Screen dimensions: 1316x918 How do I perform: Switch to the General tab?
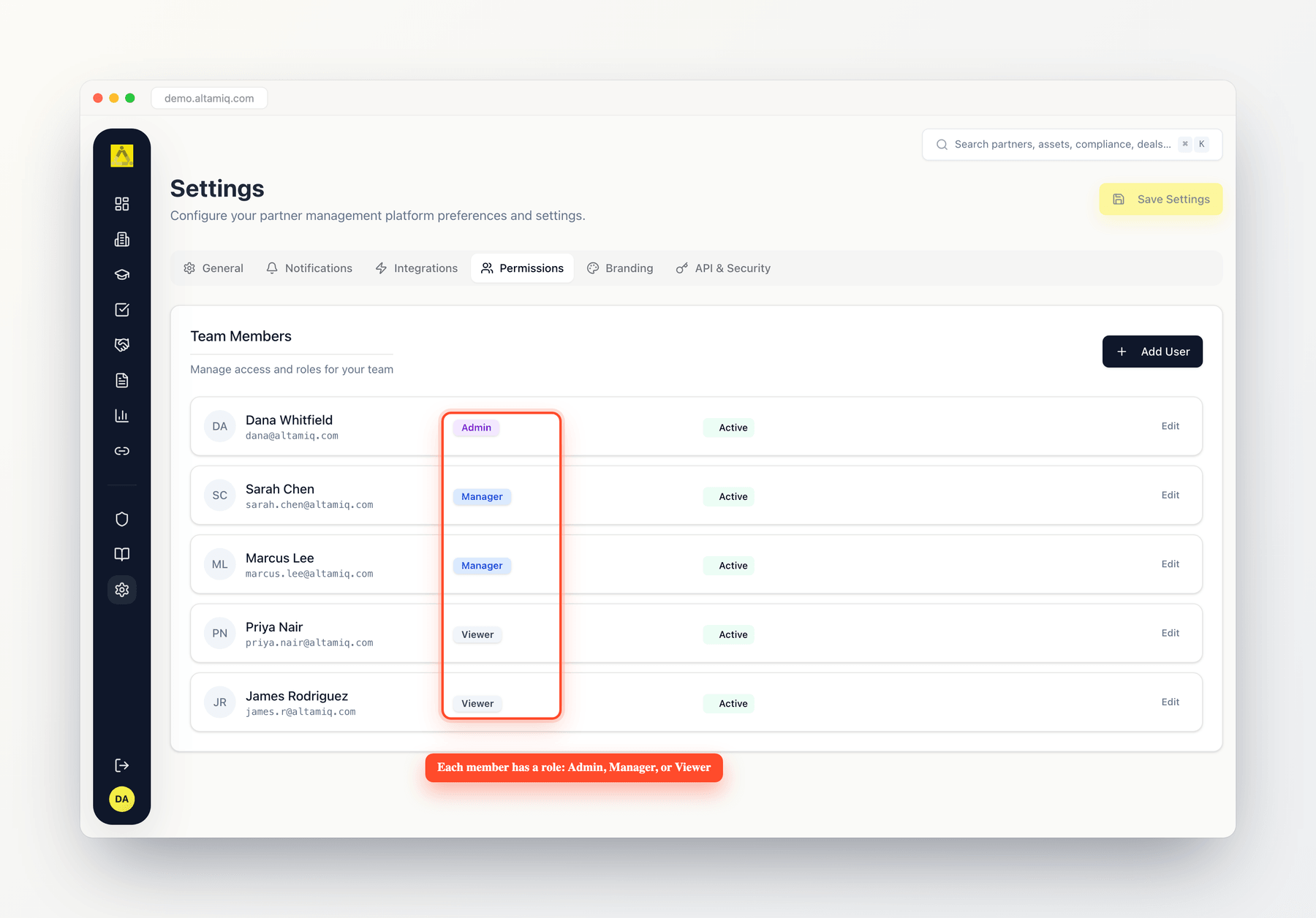(x=213, y=268)
